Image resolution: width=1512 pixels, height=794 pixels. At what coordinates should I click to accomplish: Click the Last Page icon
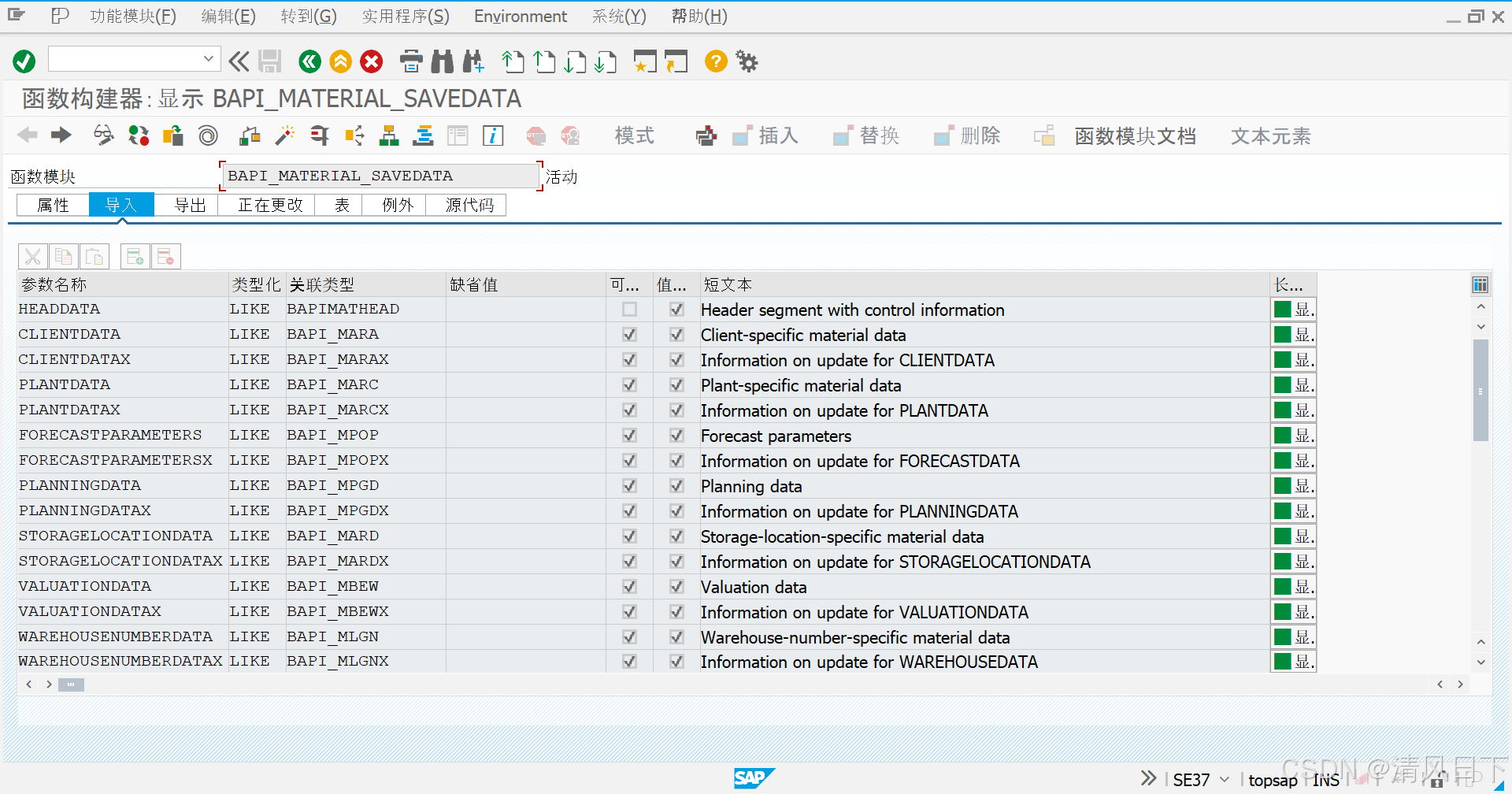[x=606, y=61]
